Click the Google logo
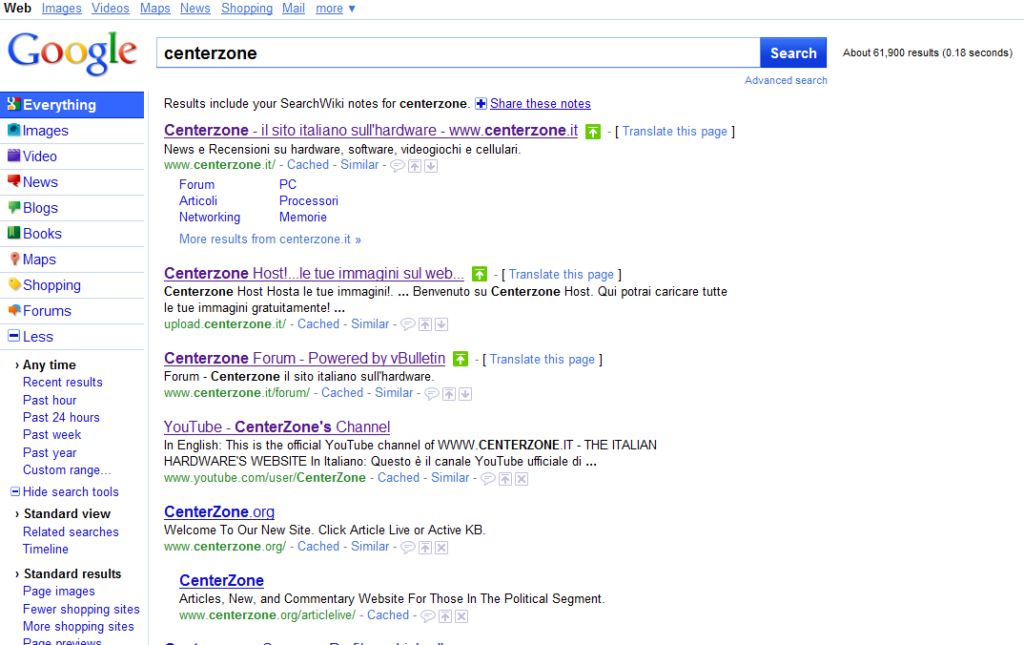Image resolution: width=1024 pixels, height=645 pixels. (x=72, y=52)
